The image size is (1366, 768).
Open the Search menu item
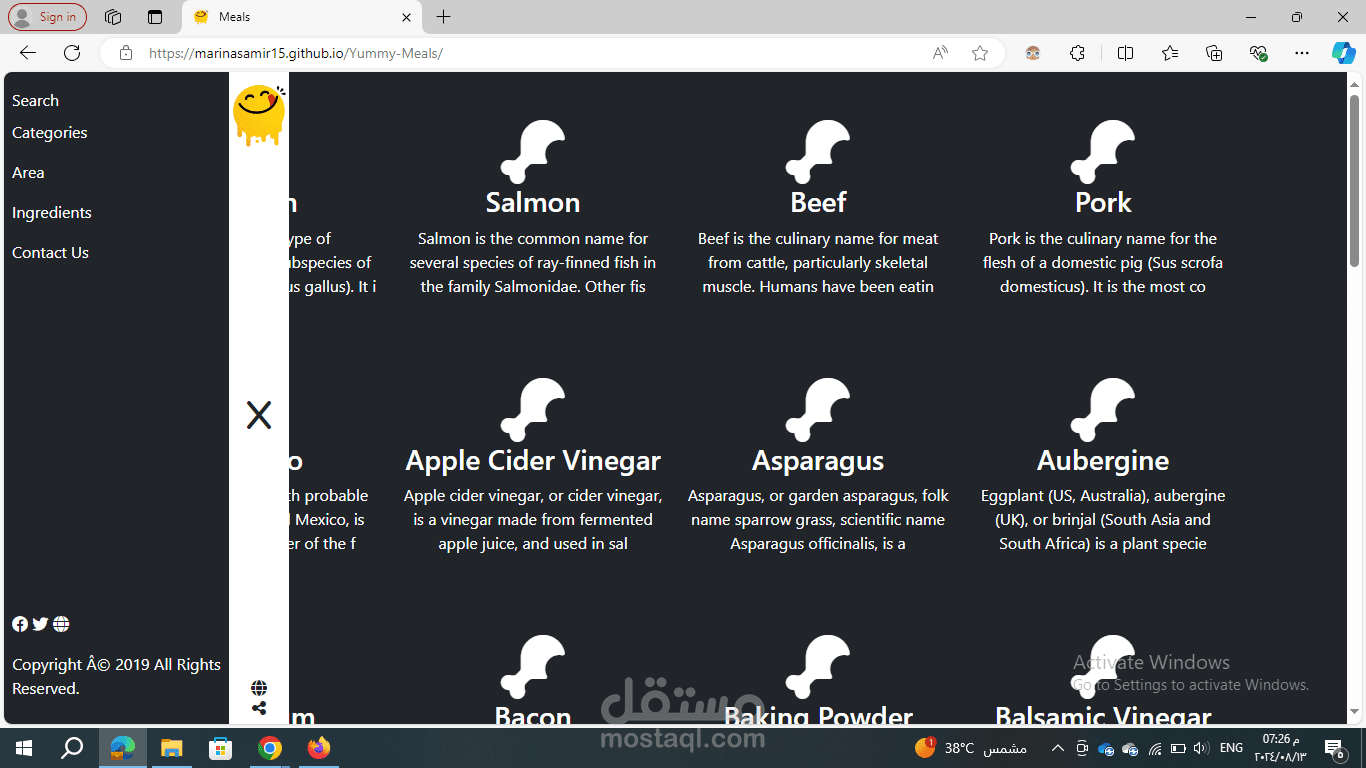35,101
